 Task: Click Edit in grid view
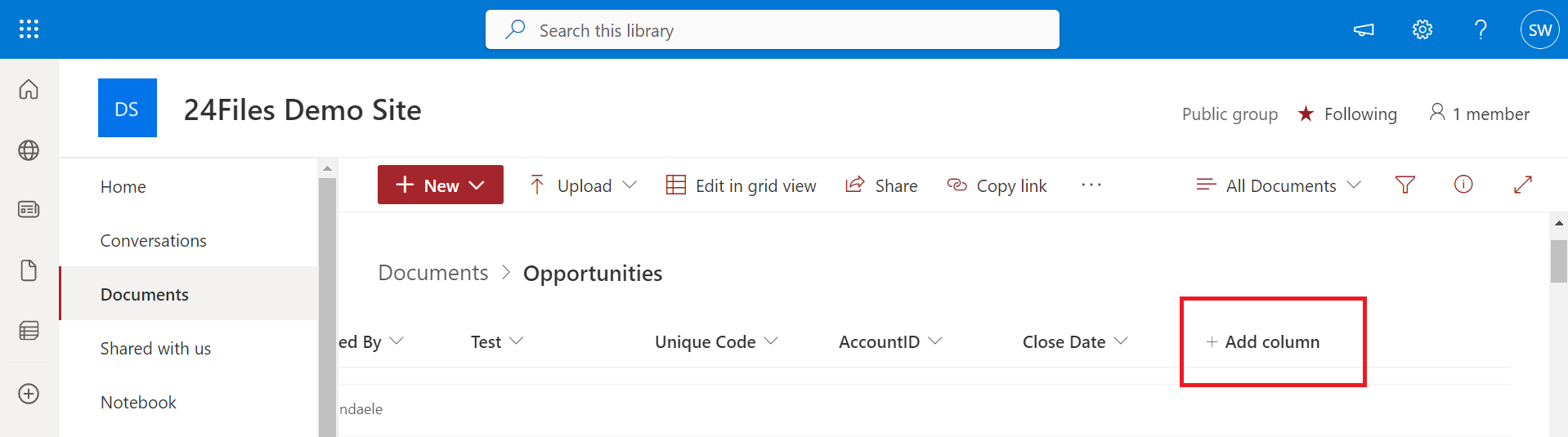coord(741,186)
